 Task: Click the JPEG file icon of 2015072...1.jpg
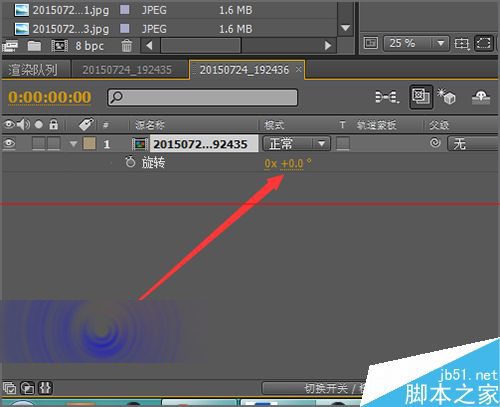click(x=22, y=10)
